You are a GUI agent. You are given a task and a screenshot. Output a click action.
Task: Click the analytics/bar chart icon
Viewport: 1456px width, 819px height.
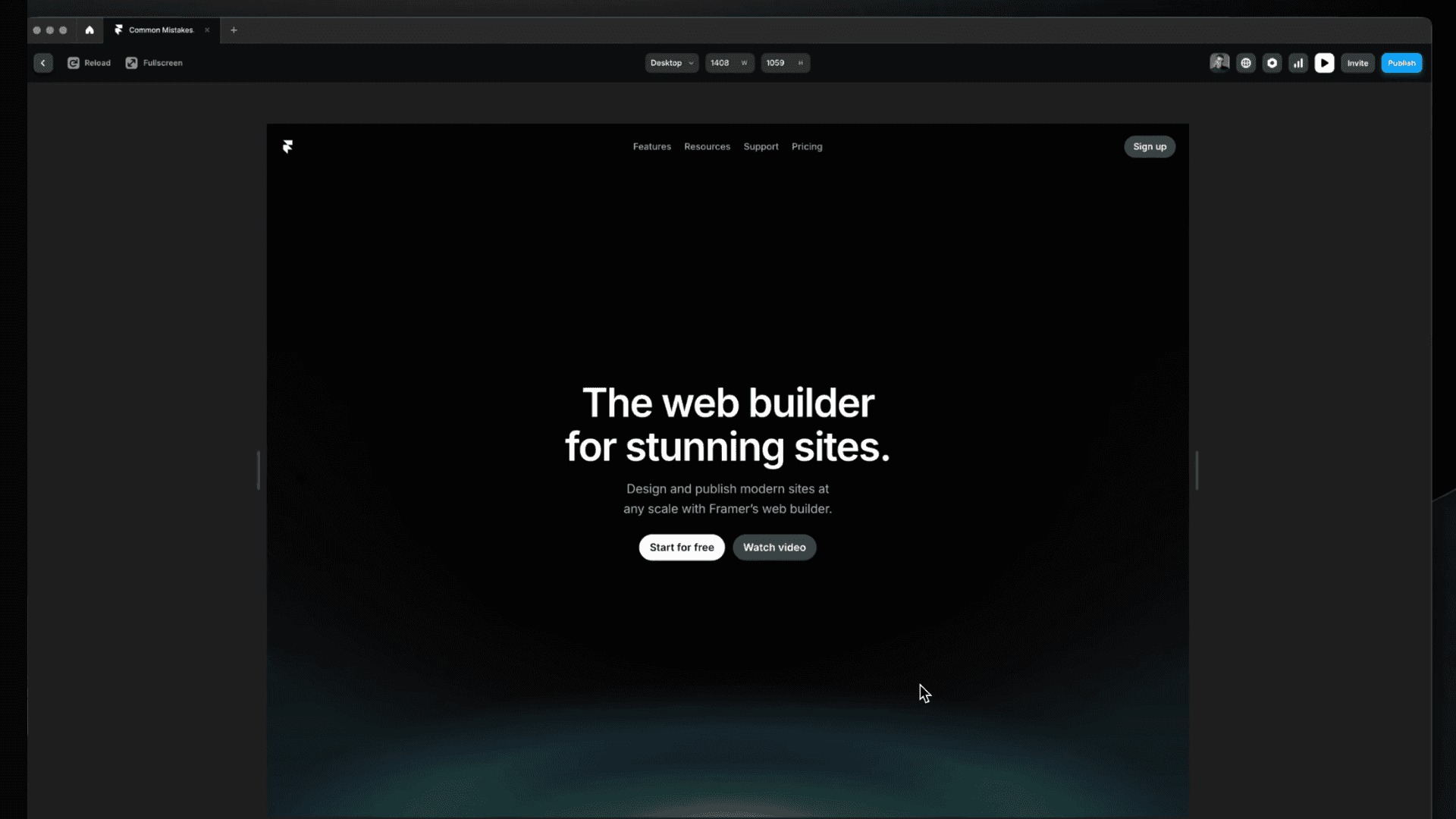pyautogui.click(x=1298, y=63)
